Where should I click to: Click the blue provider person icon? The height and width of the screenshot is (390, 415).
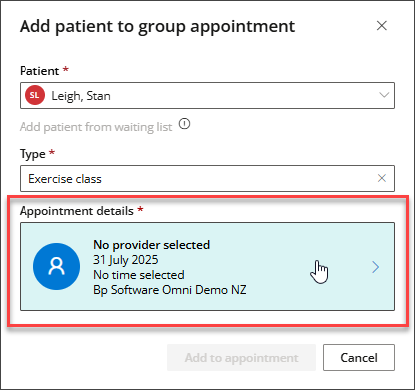pyautogui.click(x=57, y=266)
